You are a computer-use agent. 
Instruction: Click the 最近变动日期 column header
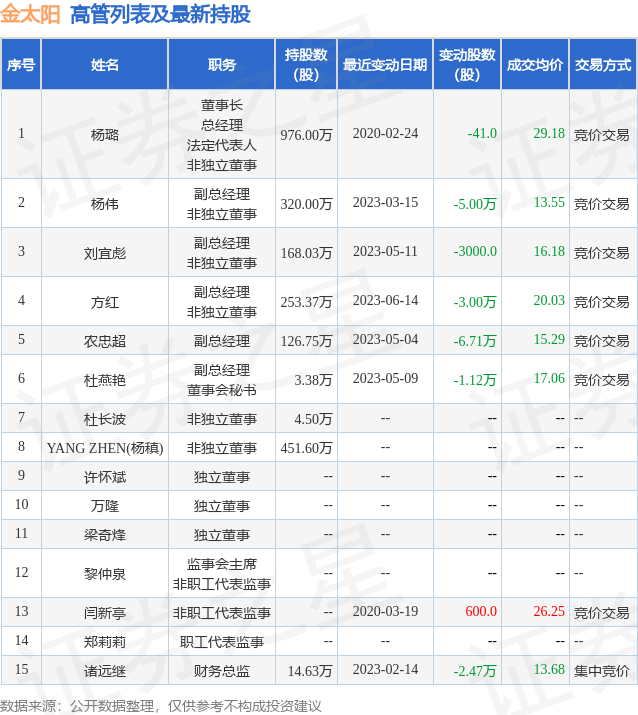tap(385, 64)
